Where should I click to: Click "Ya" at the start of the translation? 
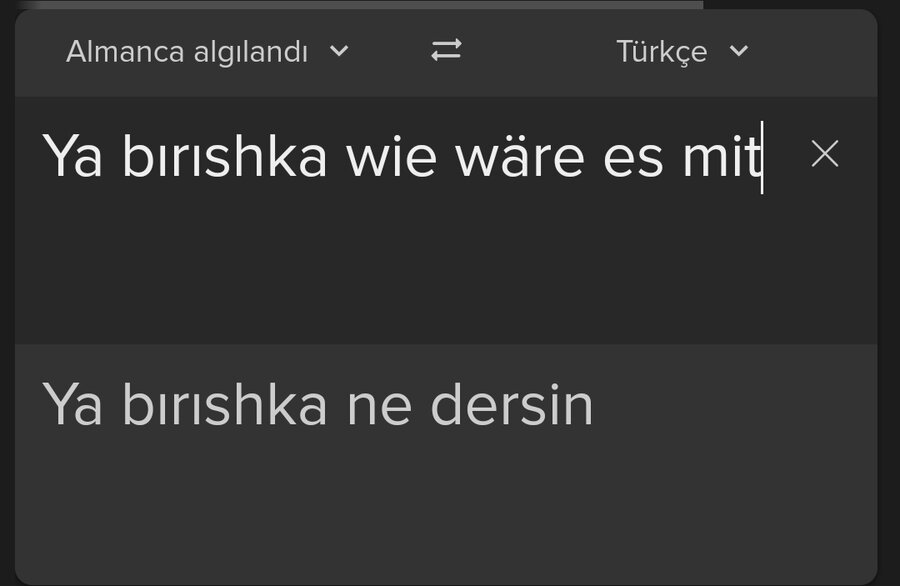[x=73, y=405]
